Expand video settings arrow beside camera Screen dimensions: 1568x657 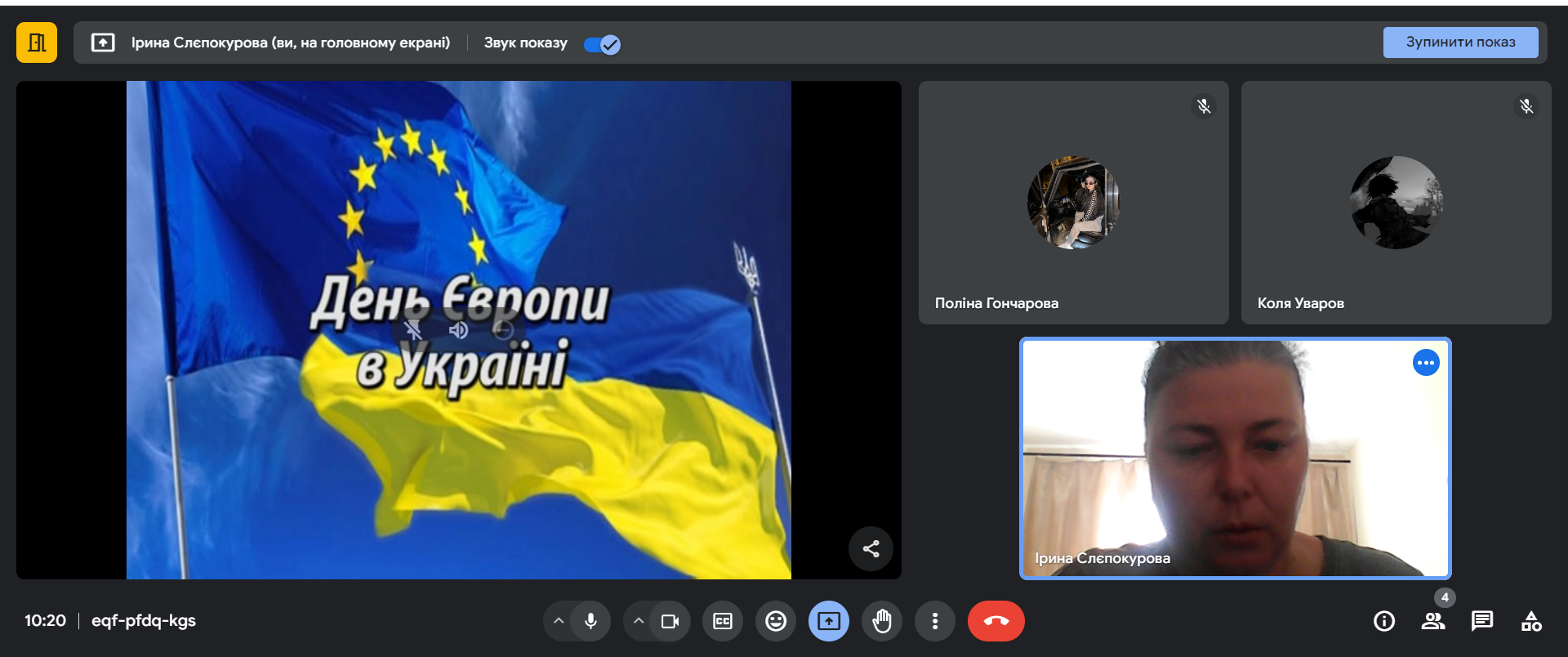tap(639, 621)
